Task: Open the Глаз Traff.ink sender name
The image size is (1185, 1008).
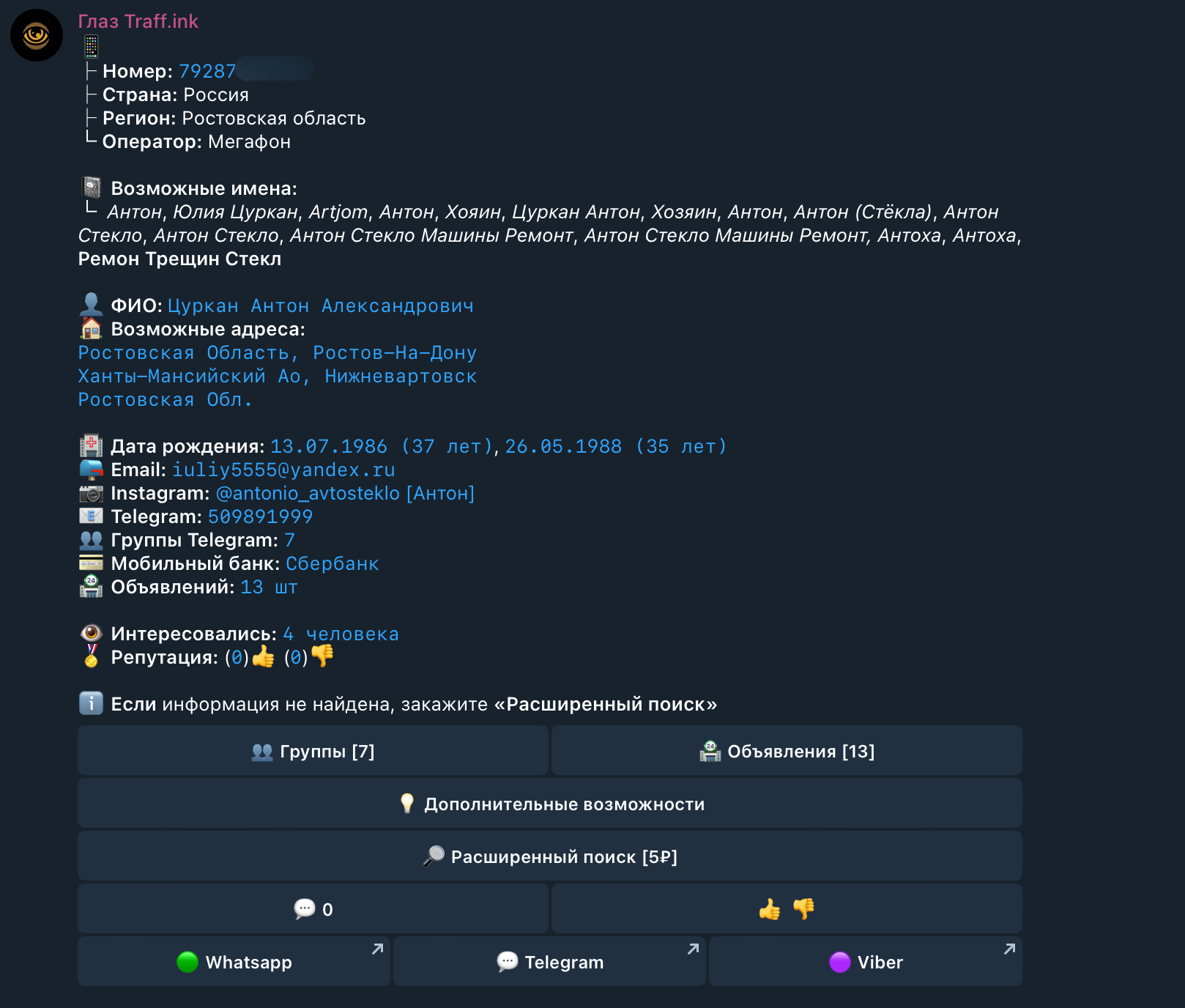Action: pyautogui.click(x=138, y=21)
